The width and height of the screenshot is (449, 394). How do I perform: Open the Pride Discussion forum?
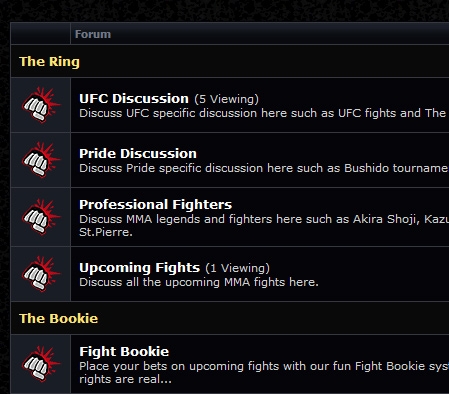tap(138, 154)
